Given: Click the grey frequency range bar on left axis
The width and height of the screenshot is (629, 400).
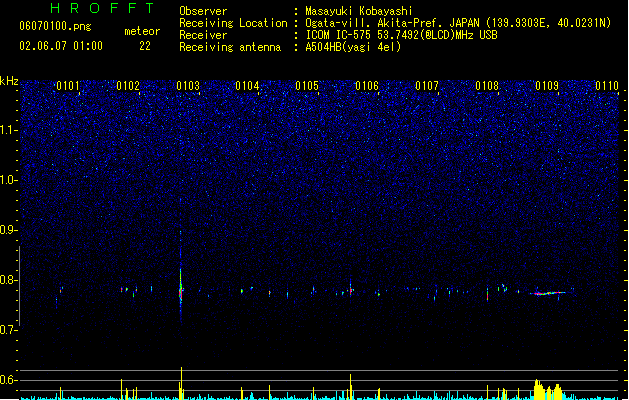Looking at the screenshot, I should pos(19,286).
